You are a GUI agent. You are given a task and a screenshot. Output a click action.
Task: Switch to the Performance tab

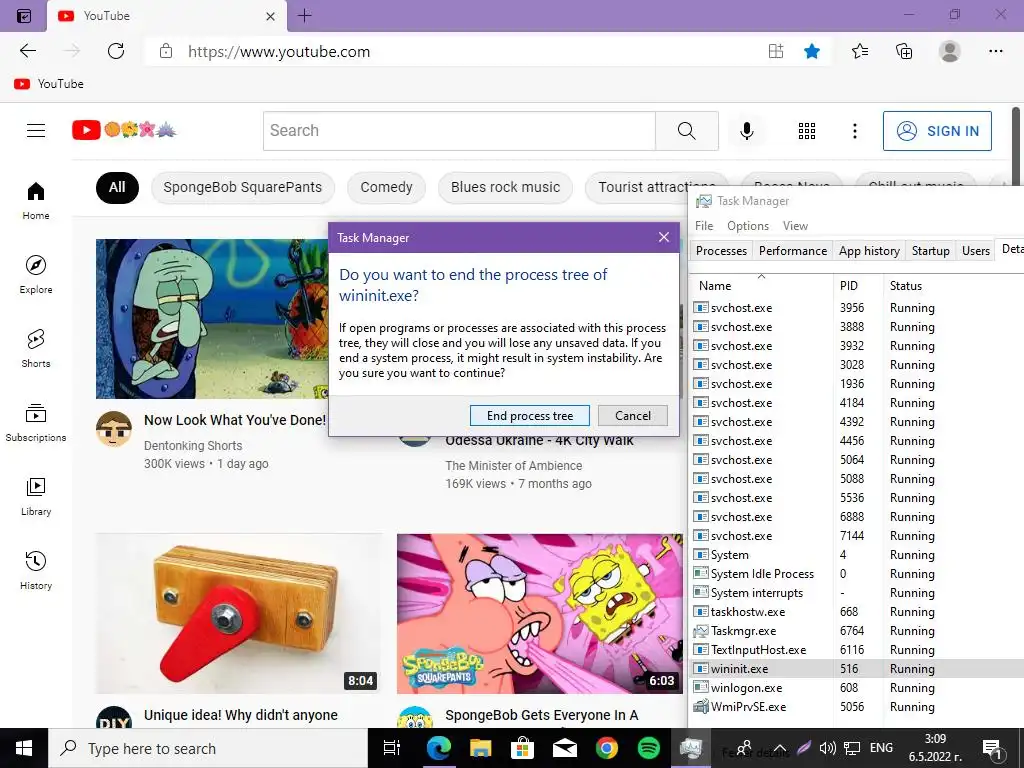point(793,251)
